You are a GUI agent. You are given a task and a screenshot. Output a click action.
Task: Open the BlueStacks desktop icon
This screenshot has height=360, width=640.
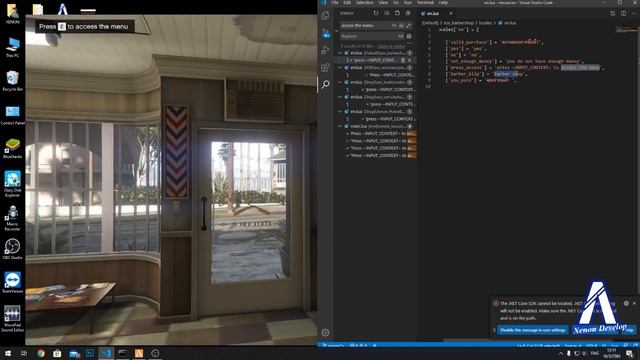(x=13, y=148)
